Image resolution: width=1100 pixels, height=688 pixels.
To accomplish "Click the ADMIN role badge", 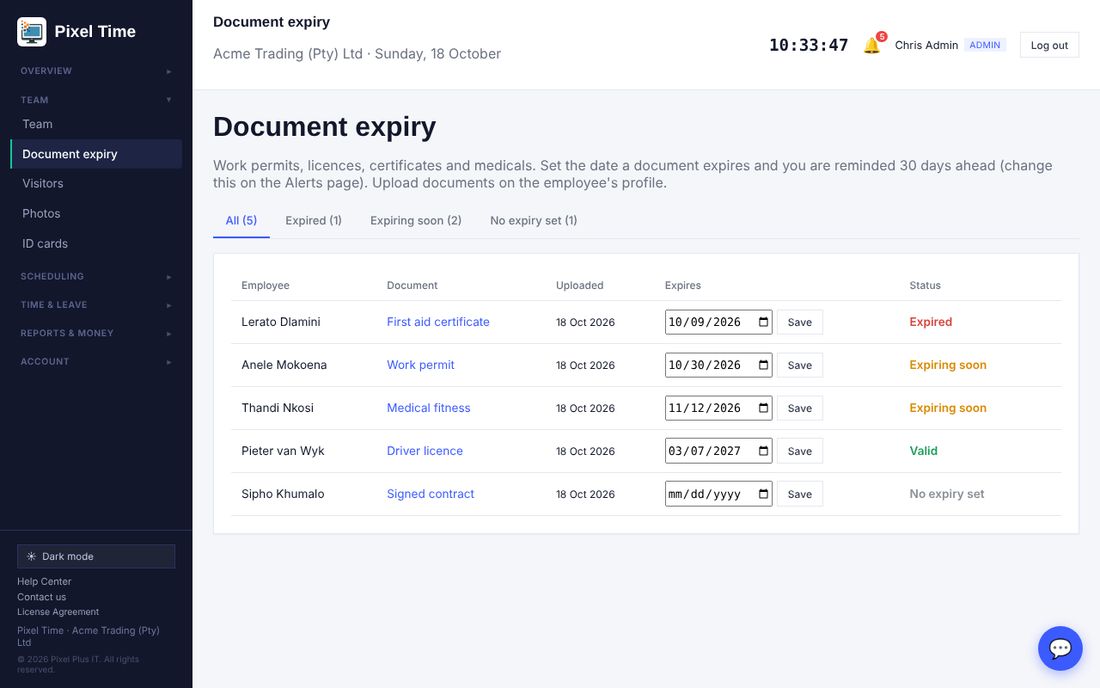I will (985, 45).
